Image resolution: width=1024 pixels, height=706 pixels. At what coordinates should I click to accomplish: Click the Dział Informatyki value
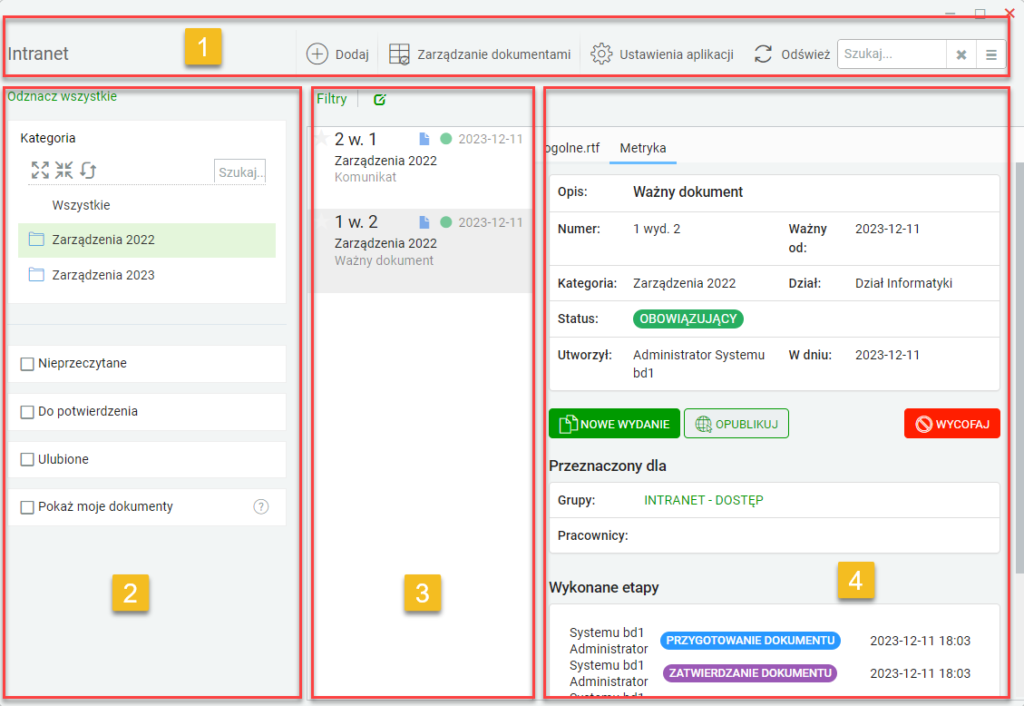904,283
